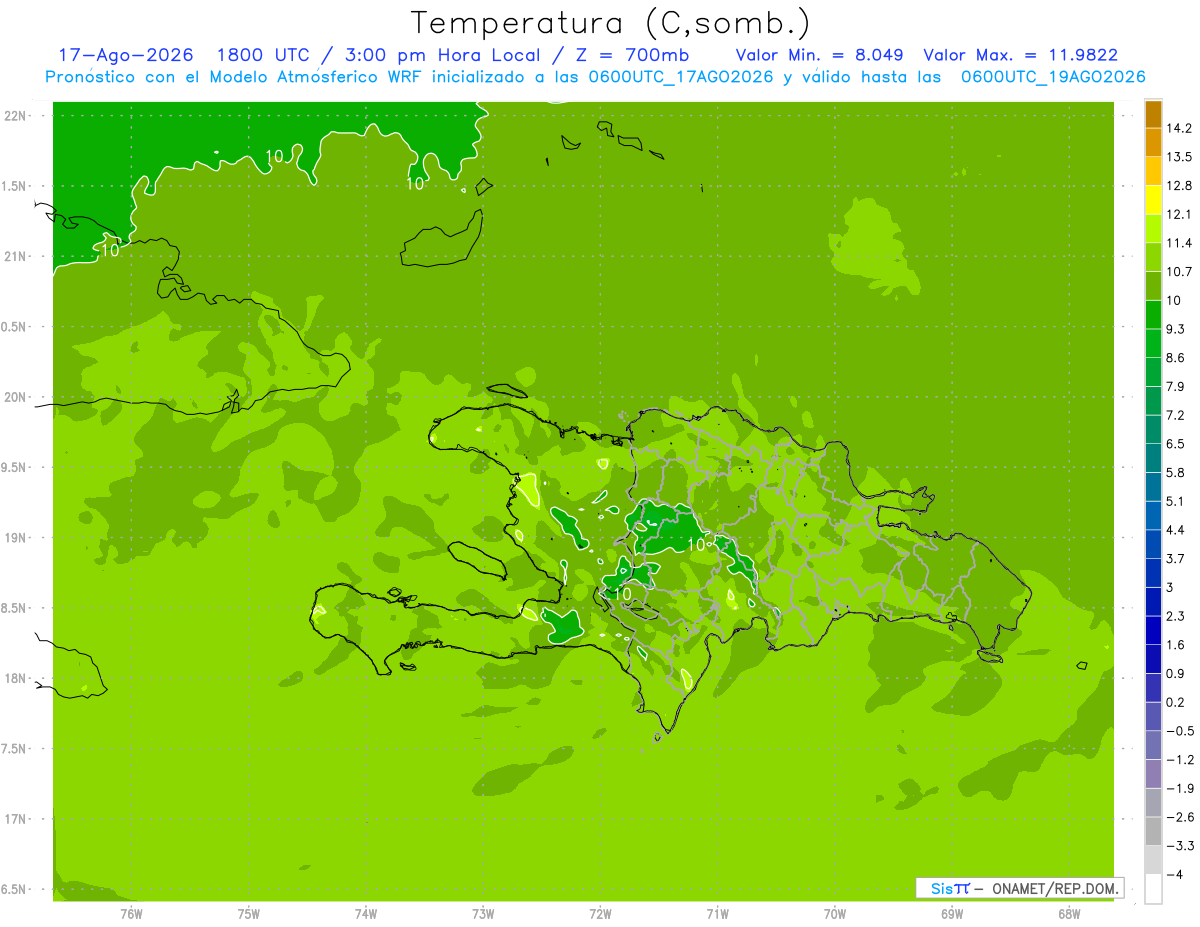The width and height of the screenshot is (1200, 927).
Task: Click the "17N" latitude label
Action: [x=15, y=819]
